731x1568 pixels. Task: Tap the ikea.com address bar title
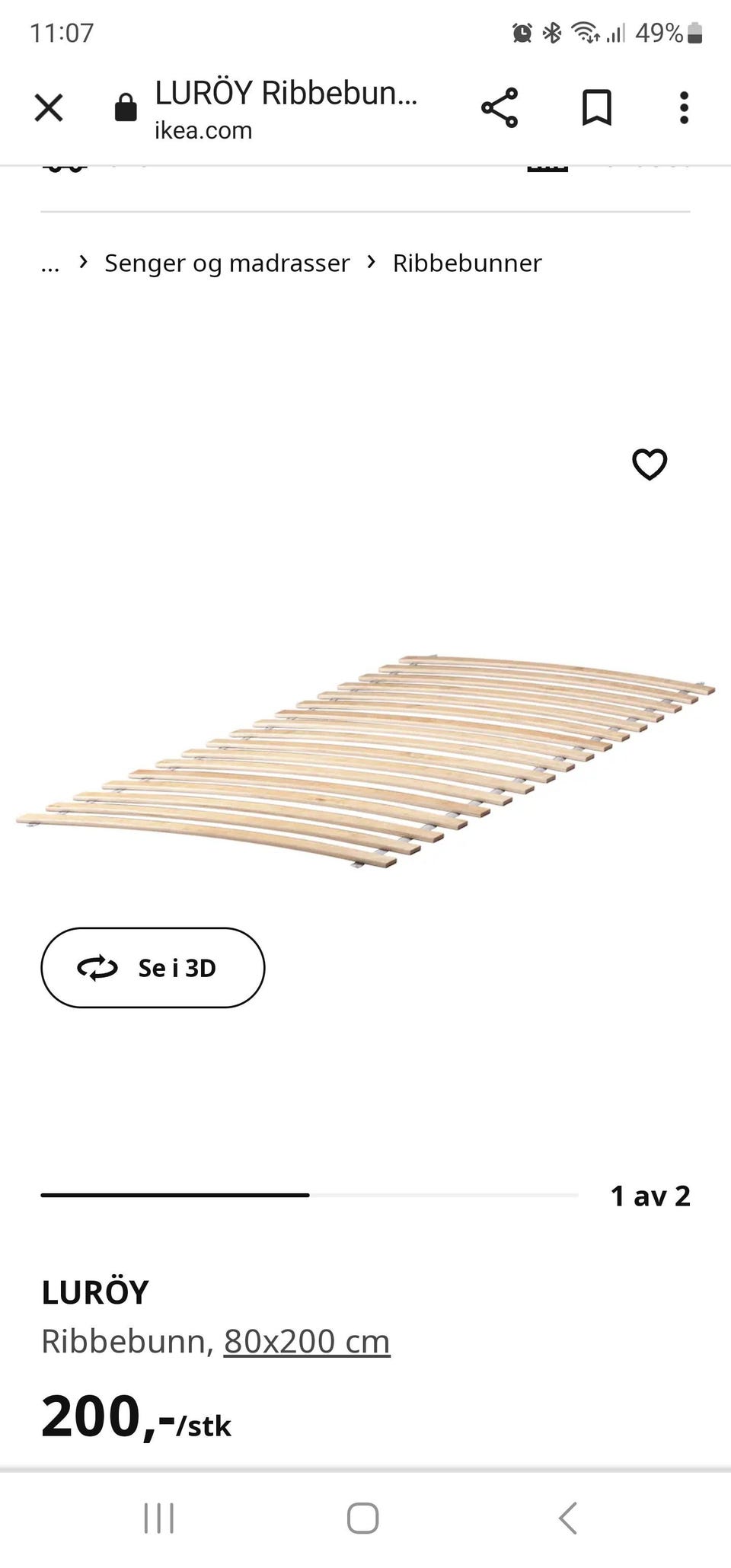point(286,109)
